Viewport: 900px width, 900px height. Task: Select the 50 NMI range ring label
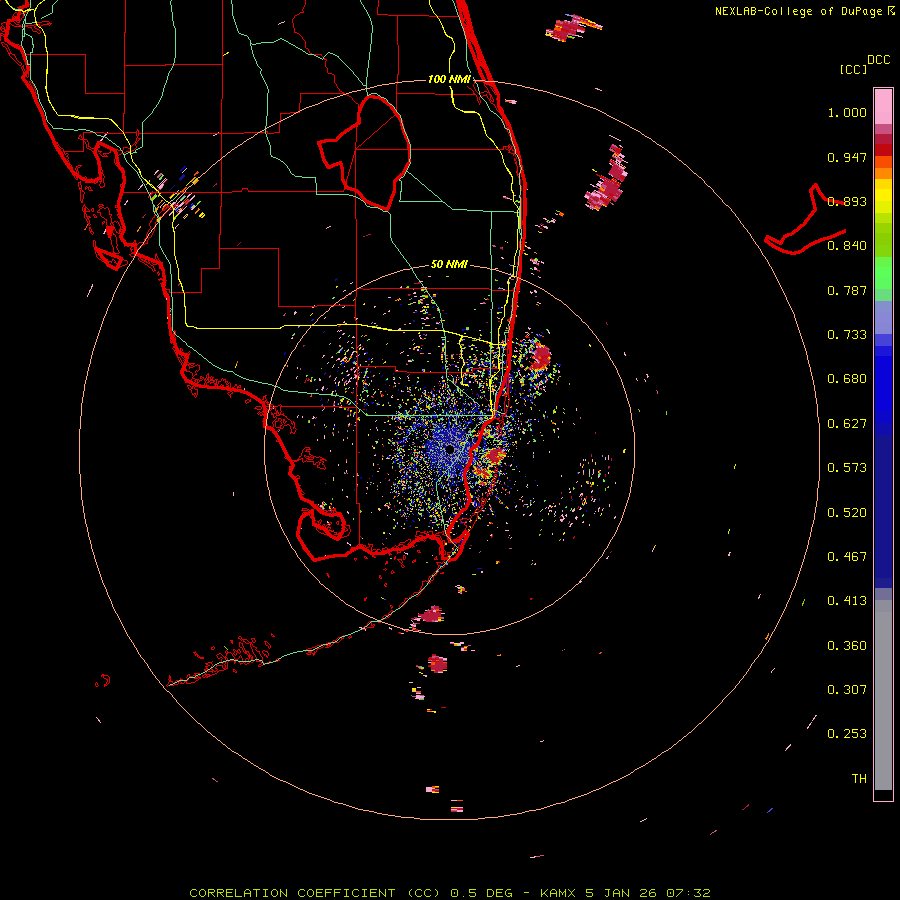tap(449, 265)
